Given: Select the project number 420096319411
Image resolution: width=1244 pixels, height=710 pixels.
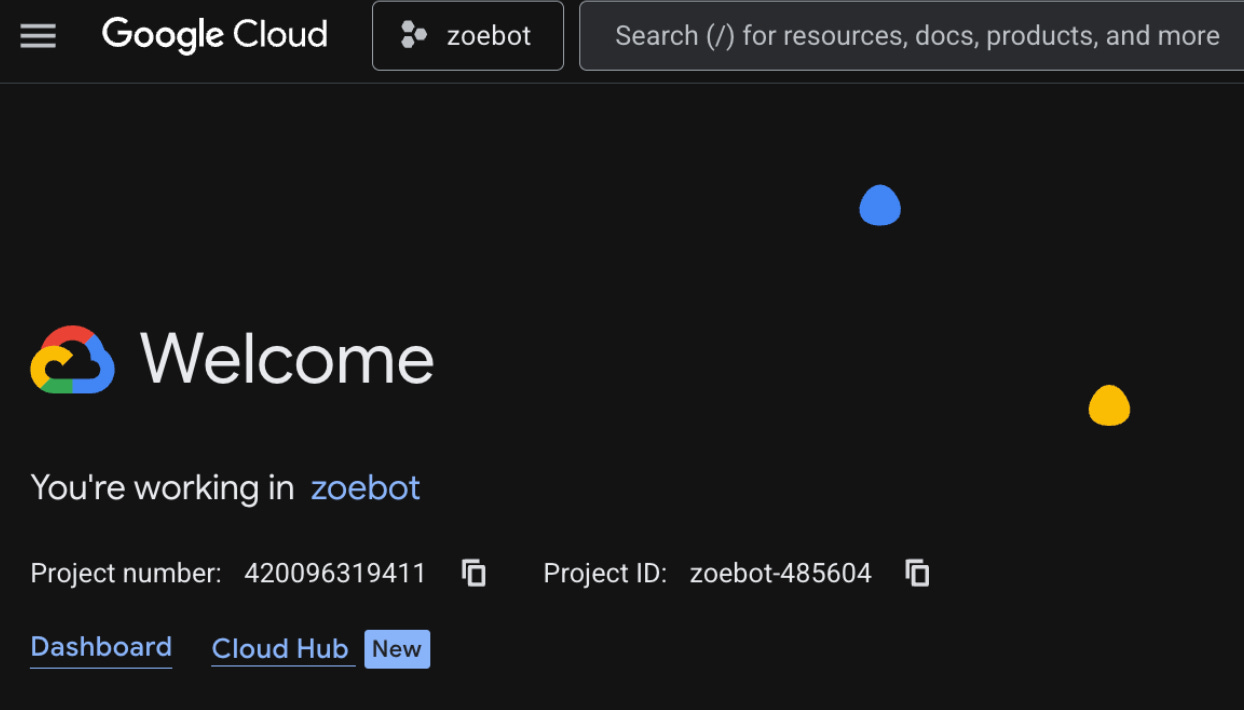Looking at the screenshot, I should tap(335, 573).
